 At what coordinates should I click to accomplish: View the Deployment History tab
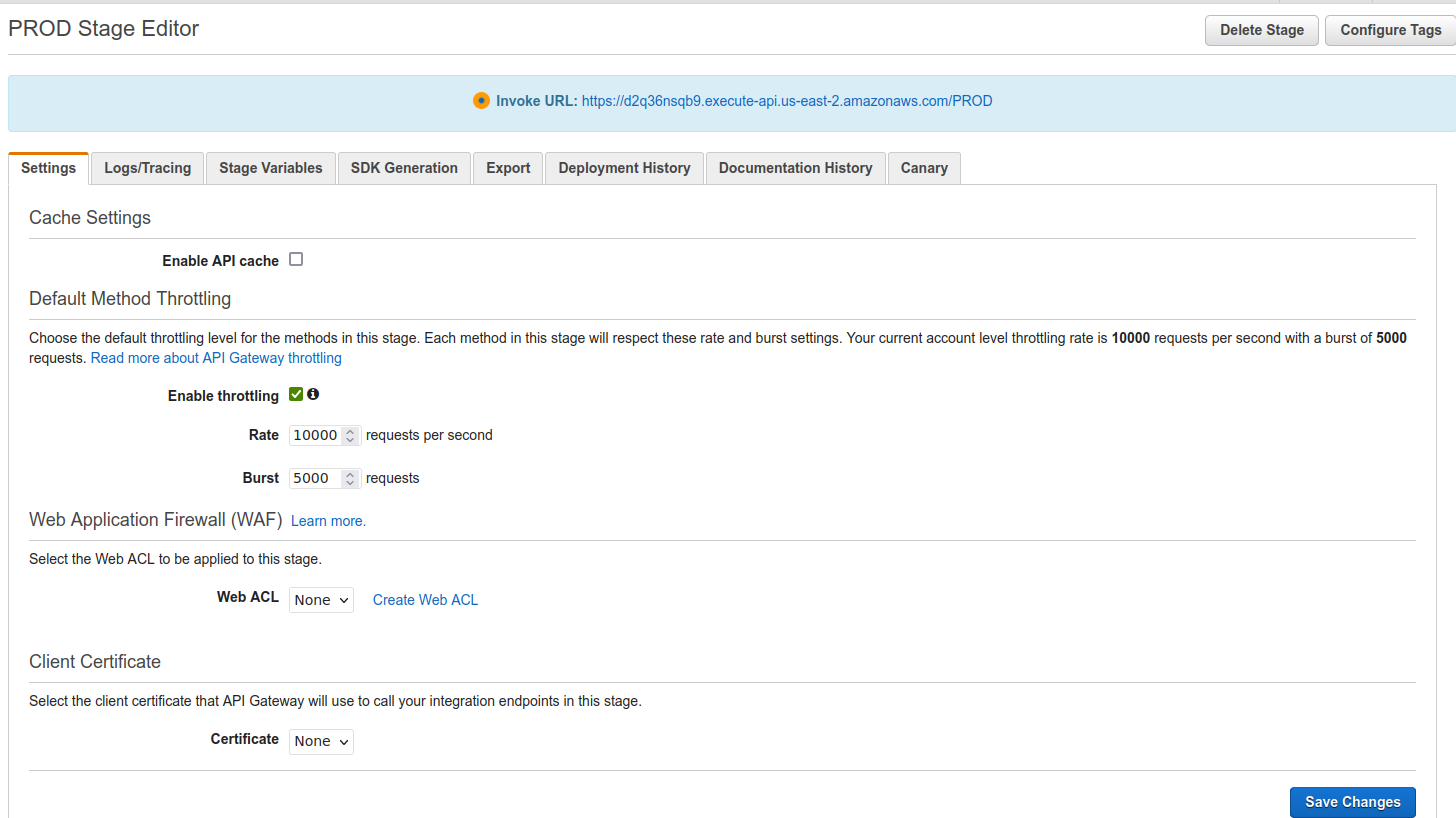623,167
